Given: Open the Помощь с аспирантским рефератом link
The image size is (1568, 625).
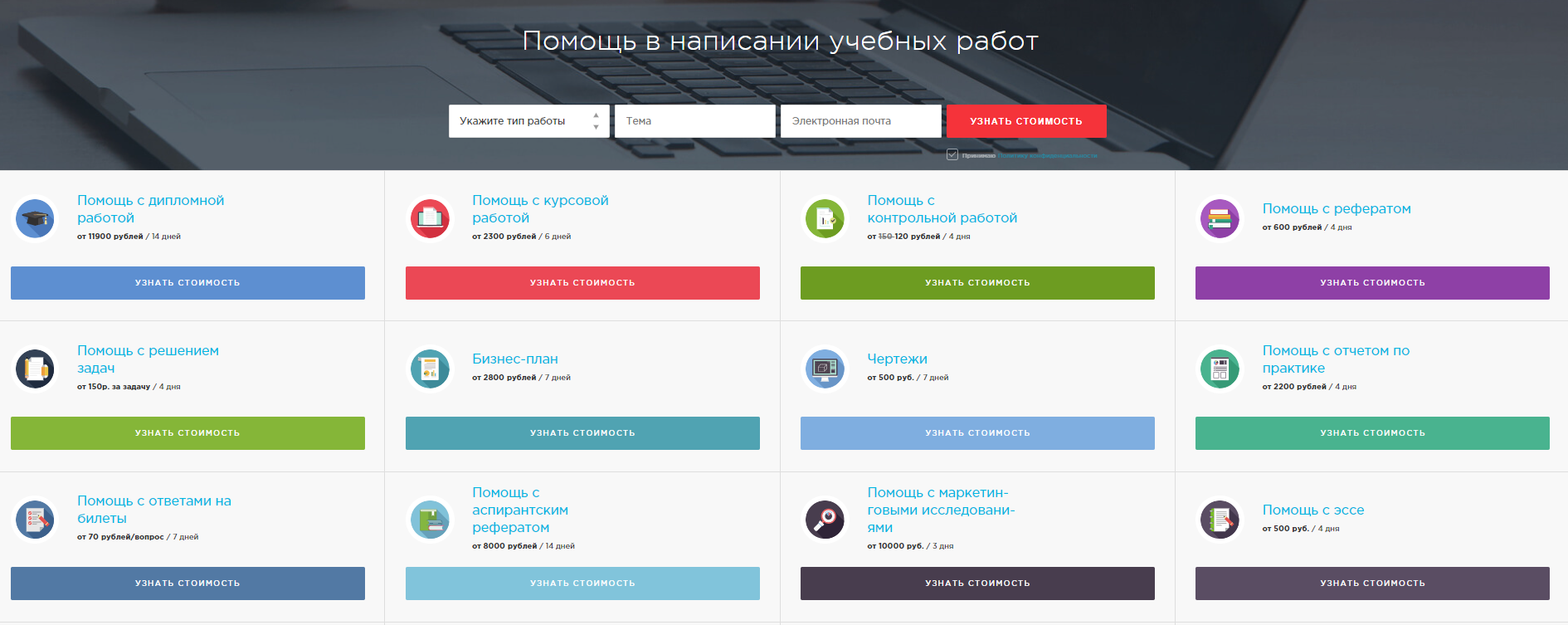Looking at the screenshot, I should (x=520, y=510).
